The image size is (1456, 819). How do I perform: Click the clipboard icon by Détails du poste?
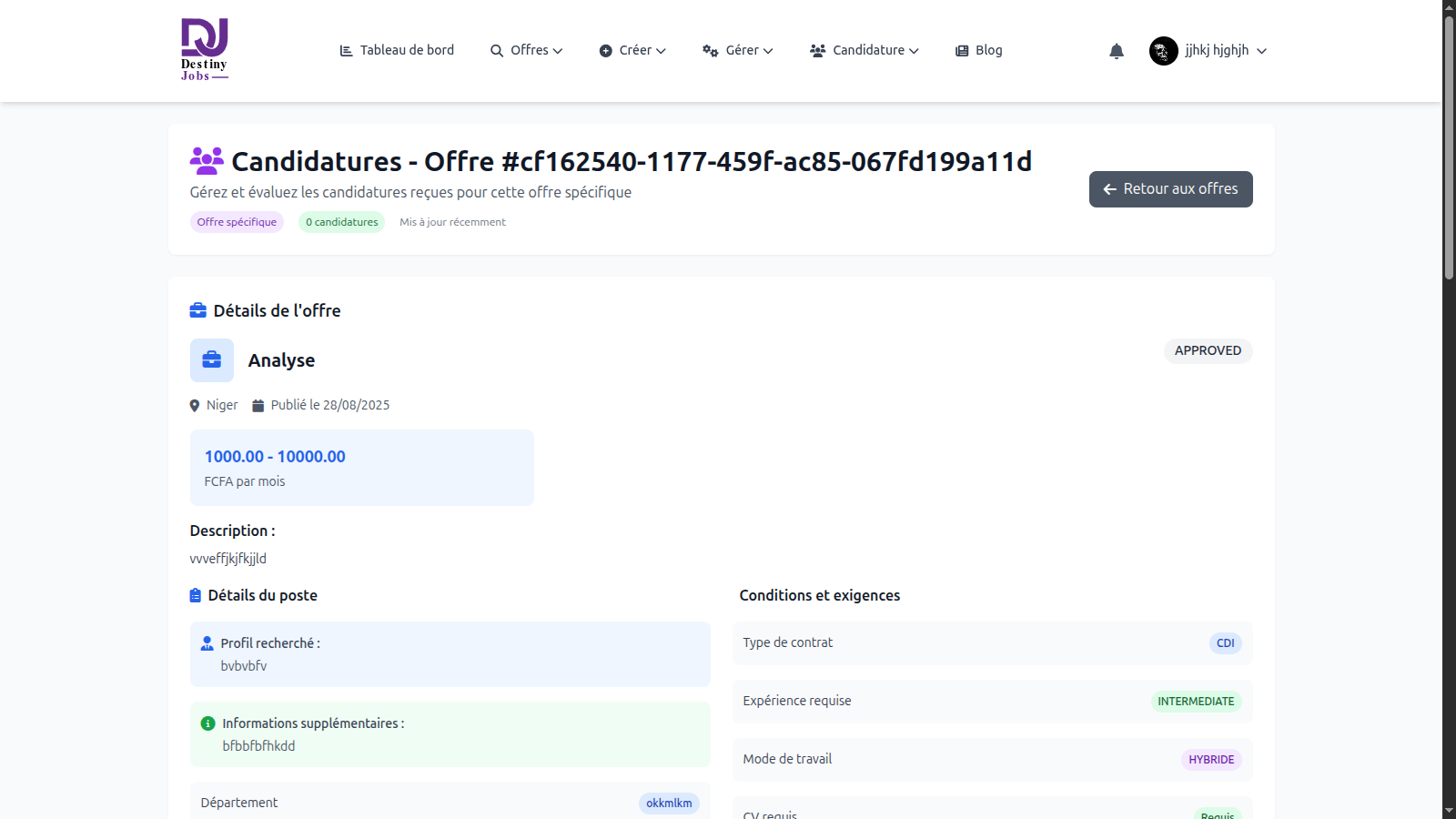[196, 595]
